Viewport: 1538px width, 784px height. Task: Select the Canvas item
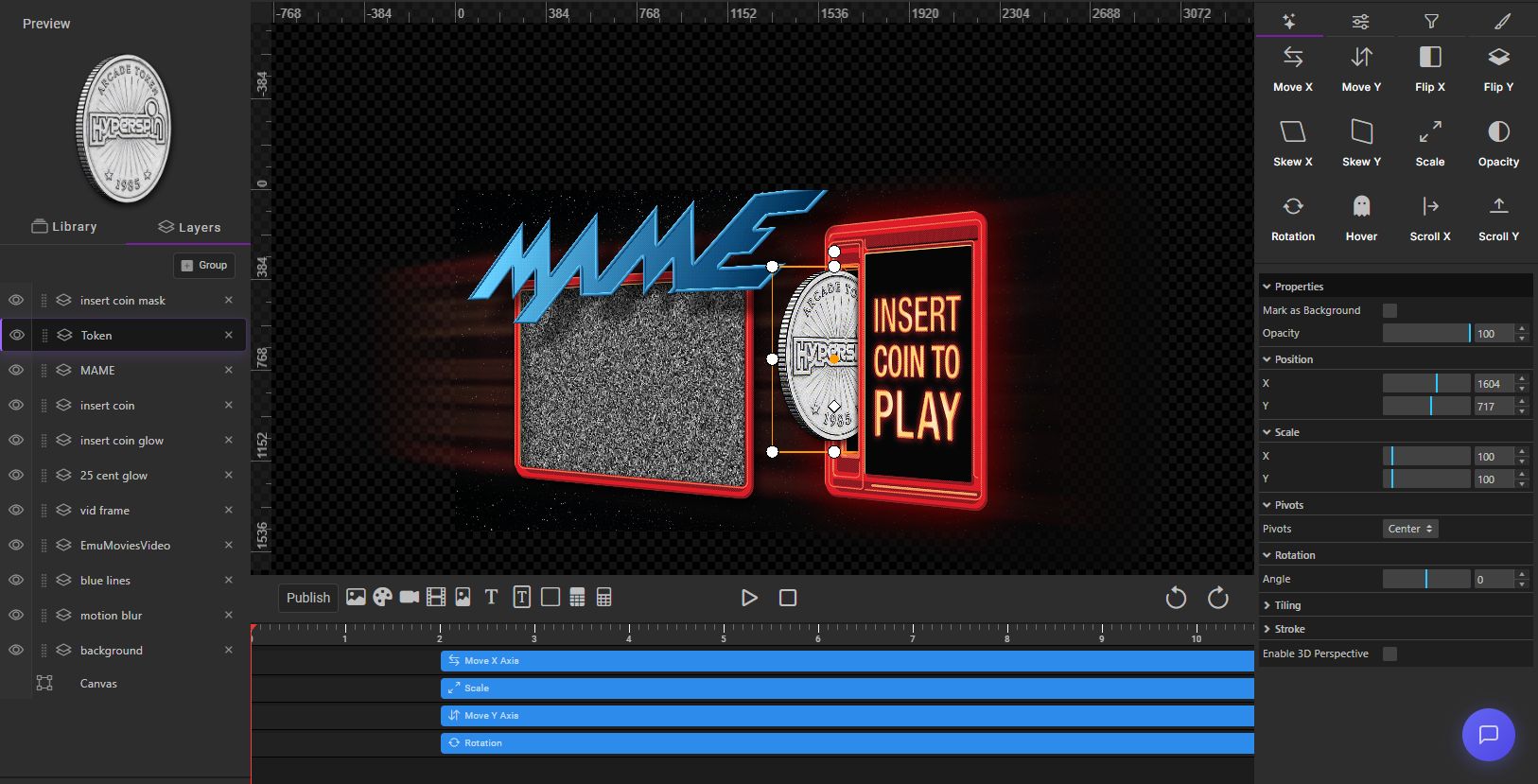tap(98, 683)
